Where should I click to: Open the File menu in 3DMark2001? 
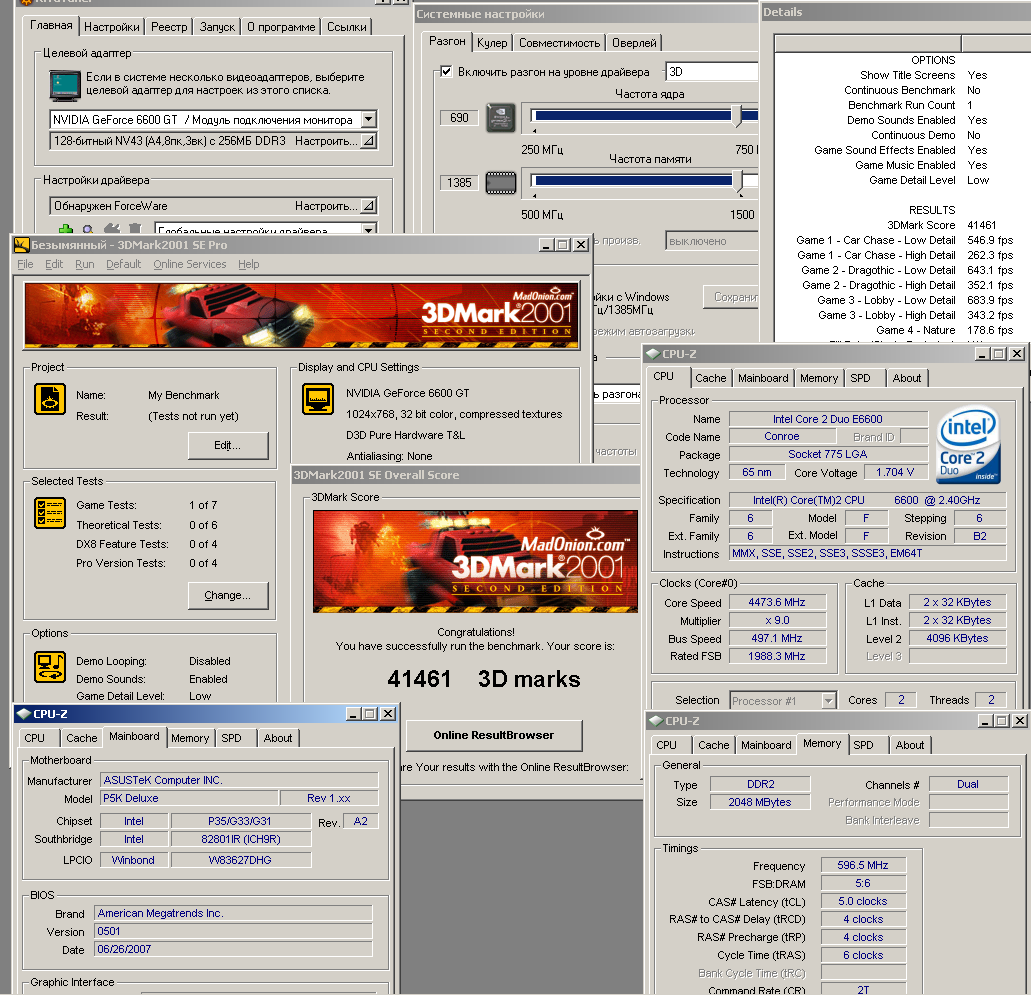click(25, 264)
